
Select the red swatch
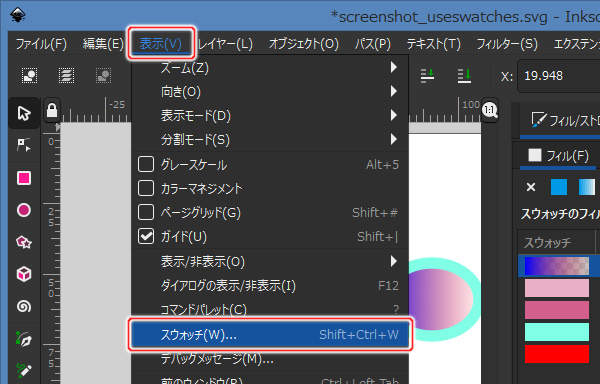coord(557,354)
